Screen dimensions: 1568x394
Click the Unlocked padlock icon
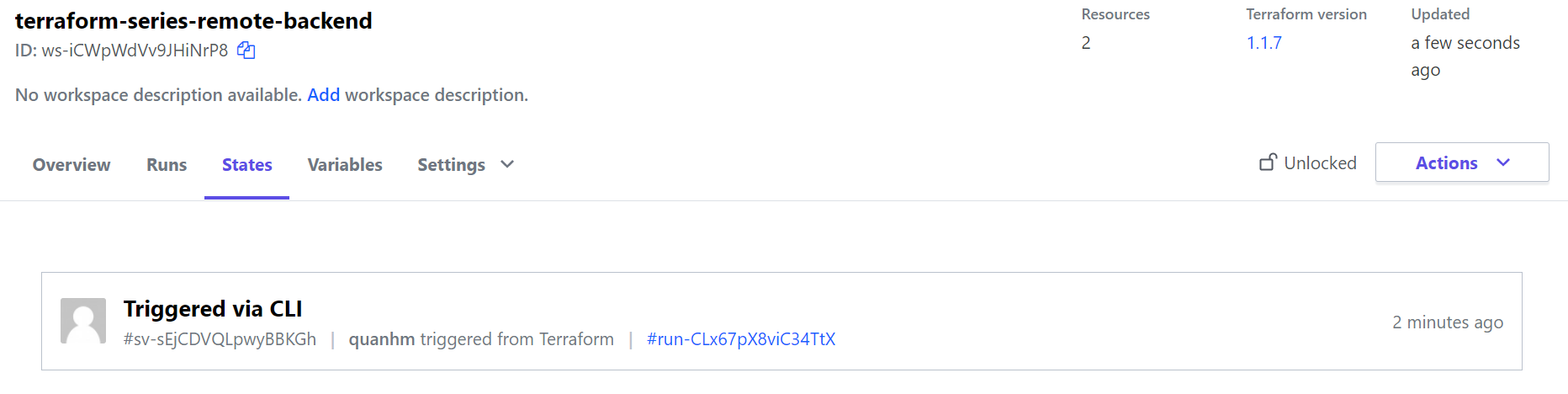[1268, 162]
